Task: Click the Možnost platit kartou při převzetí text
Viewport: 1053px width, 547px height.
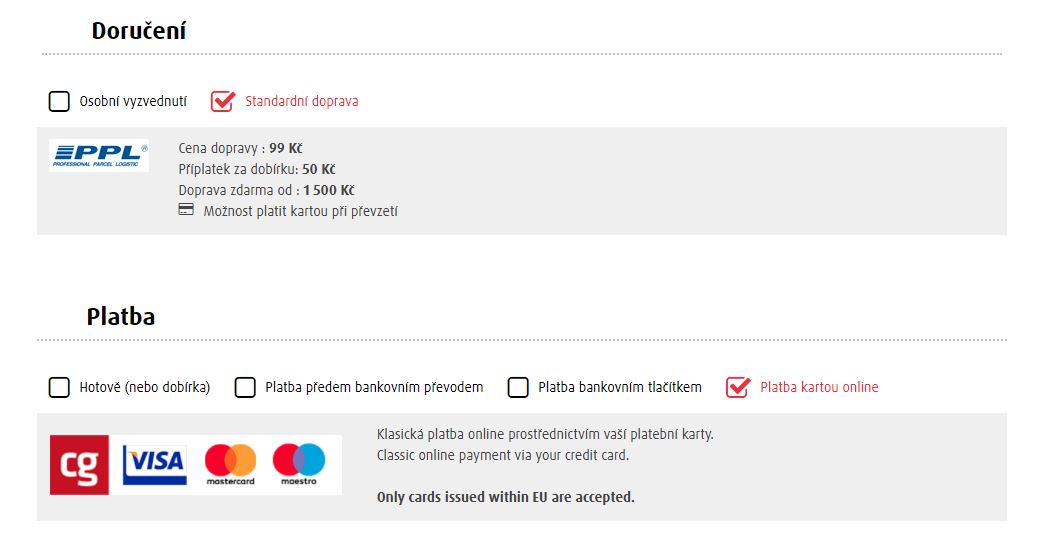Action: point(300,211)
